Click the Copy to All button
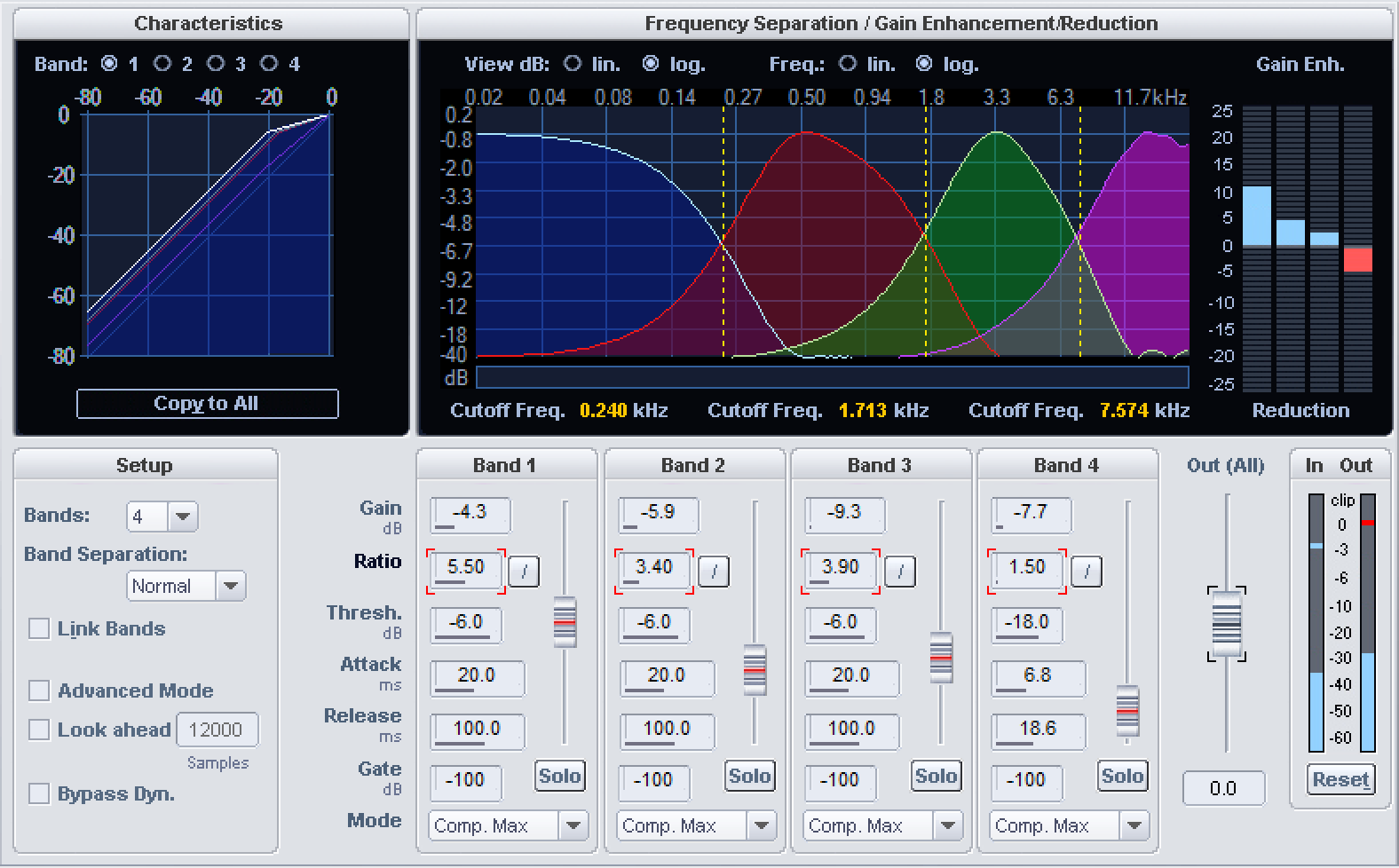 click(207, 403)
